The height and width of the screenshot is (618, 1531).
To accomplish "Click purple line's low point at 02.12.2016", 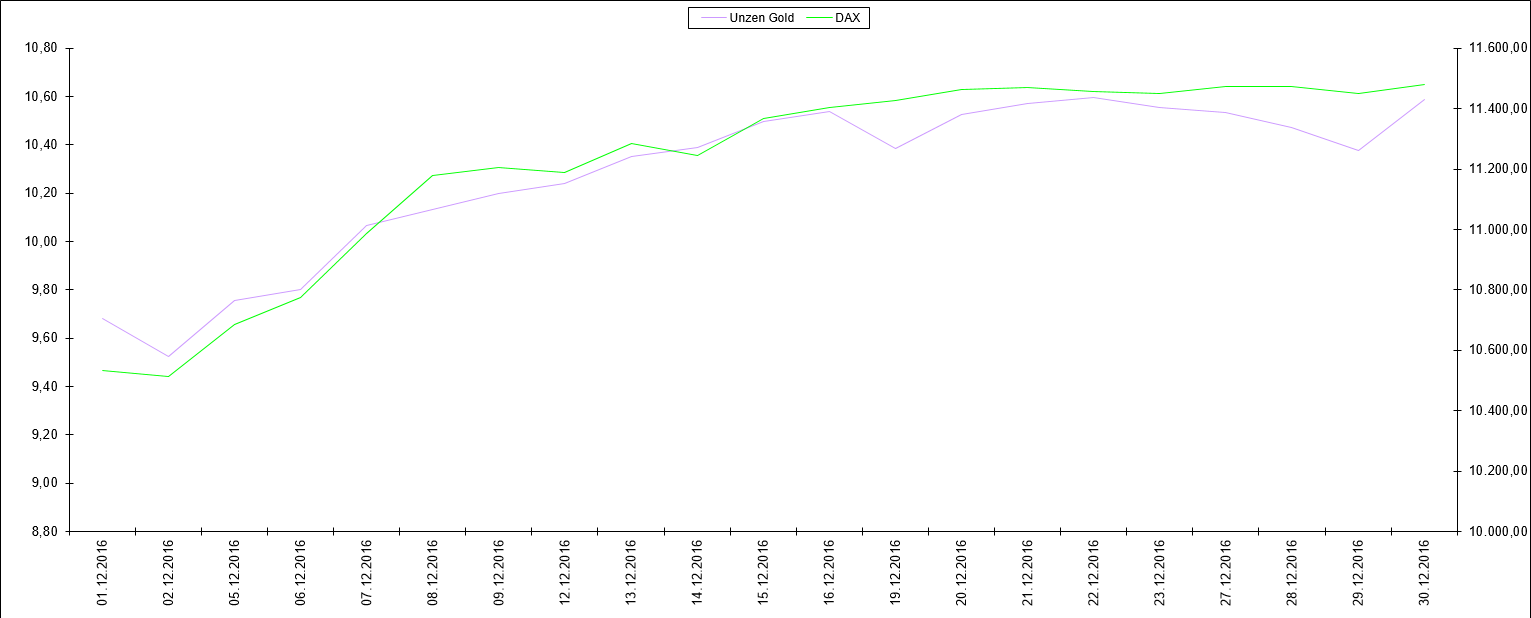I will coord(168,357).
